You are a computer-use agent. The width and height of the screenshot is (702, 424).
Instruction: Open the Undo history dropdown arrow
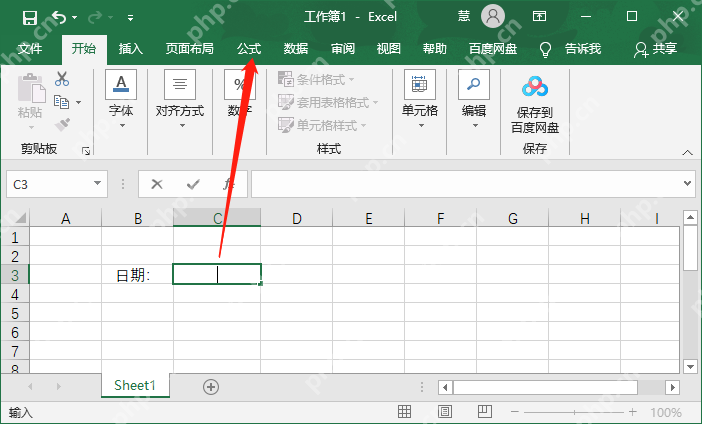[x=75, y=18]
